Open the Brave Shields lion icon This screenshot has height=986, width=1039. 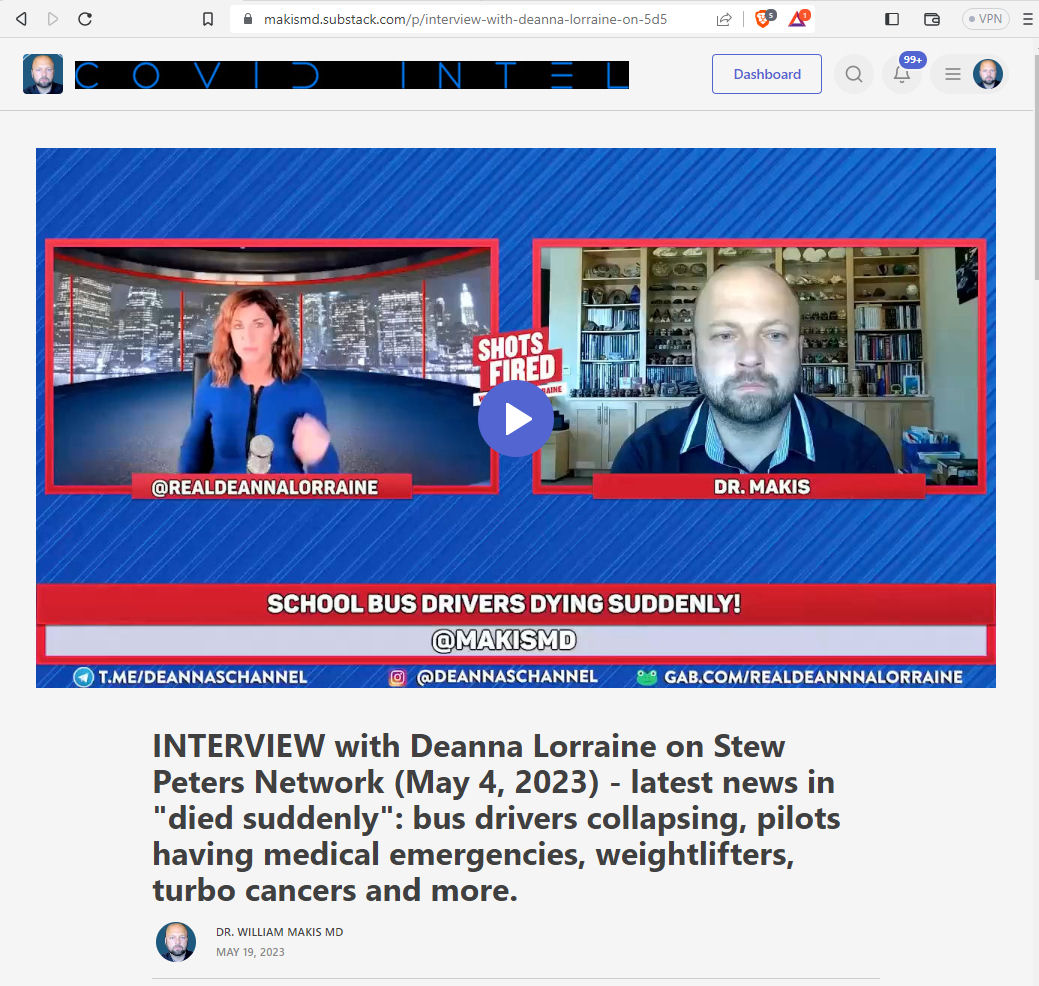click(765, 19)
